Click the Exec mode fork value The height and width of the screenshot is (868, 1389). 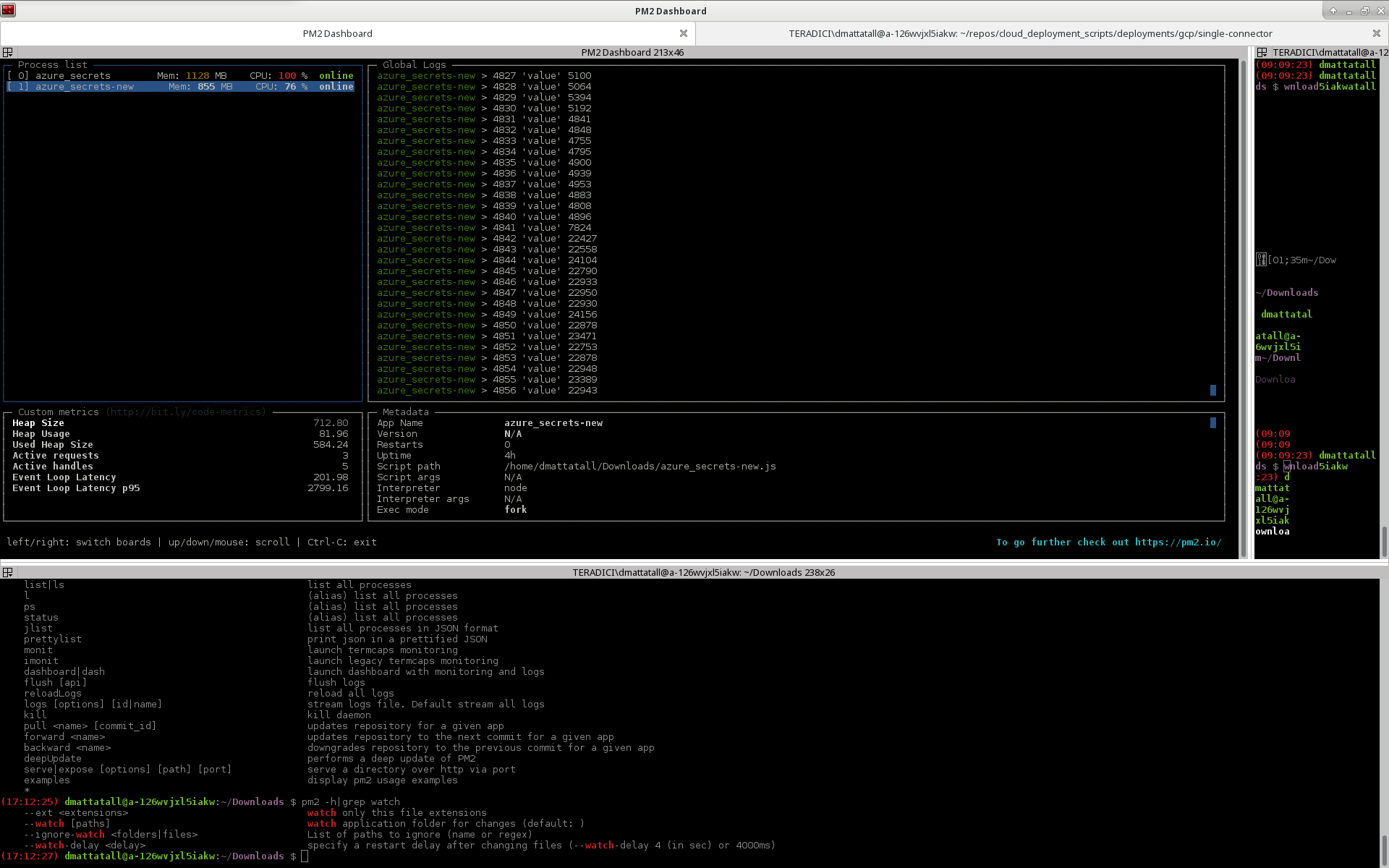coord(516,509)
